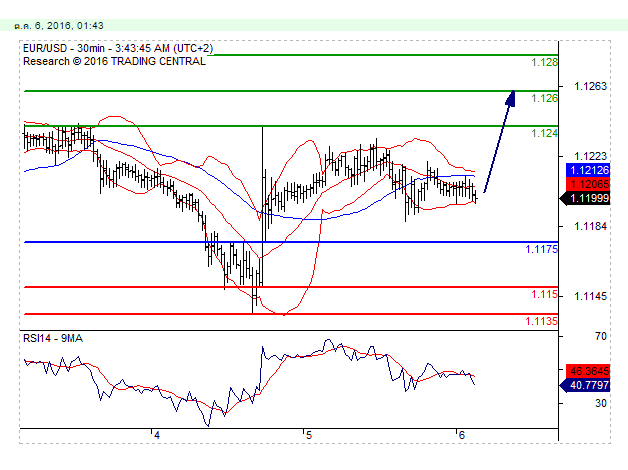628x470 pixels.
Task: Click the 1.124 resistance level label
Action: tap(544, 133)
